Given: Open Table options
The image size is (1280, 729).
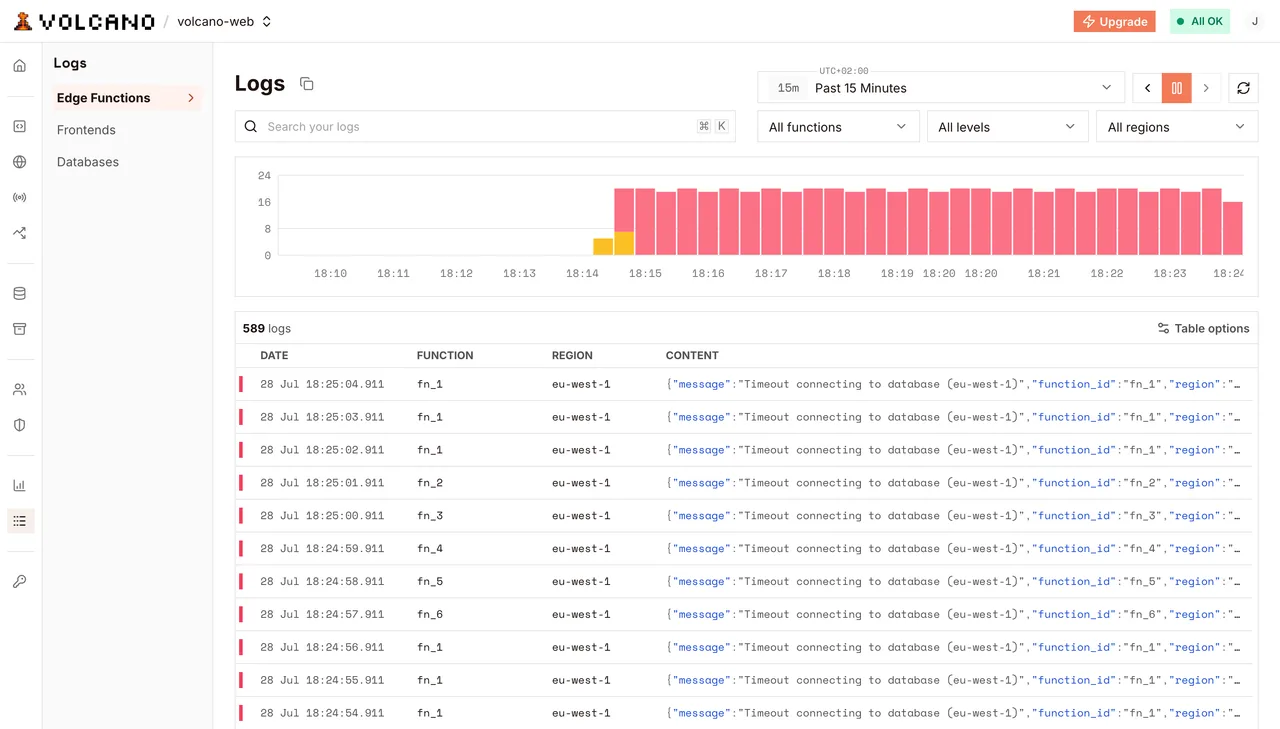Looking at the screenshot, I should pyautogui.click(x=1203, y=328).
